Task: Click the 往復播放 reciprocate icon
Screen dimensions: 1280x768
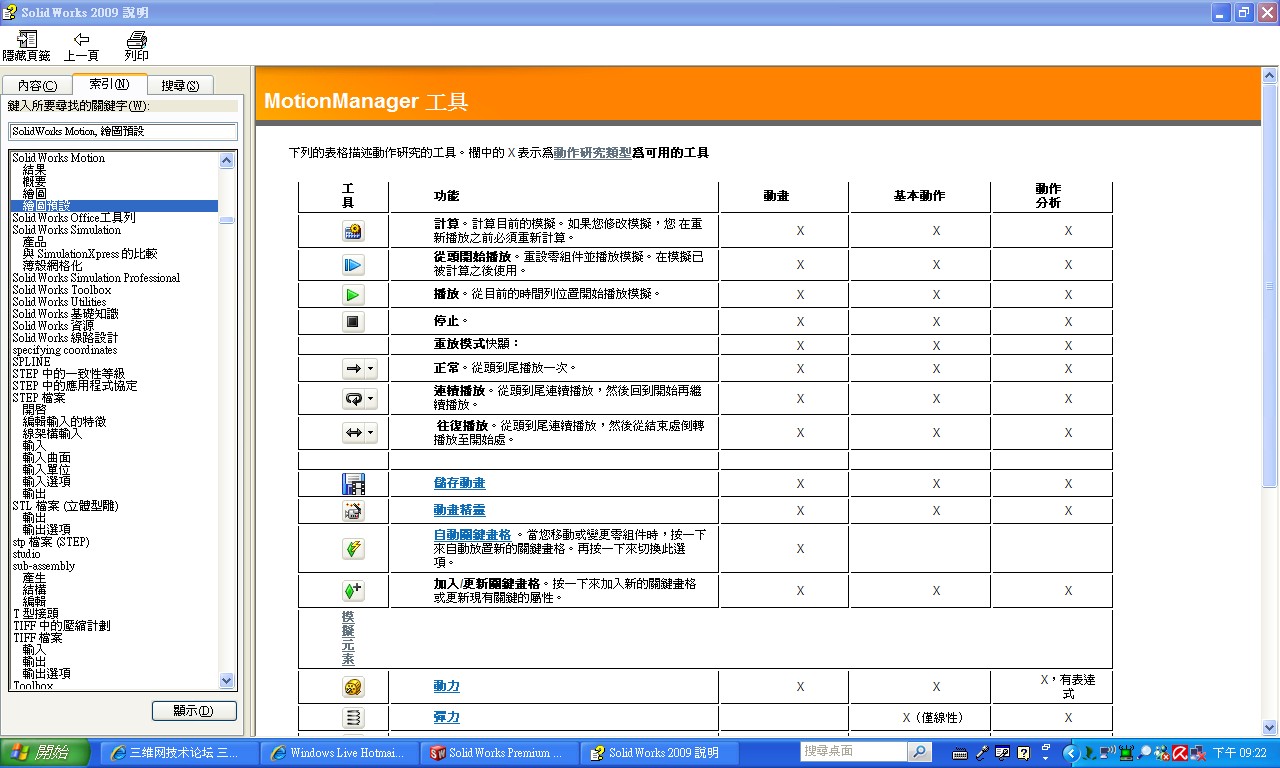Action: pyautogui.click(x=358, y=433)
